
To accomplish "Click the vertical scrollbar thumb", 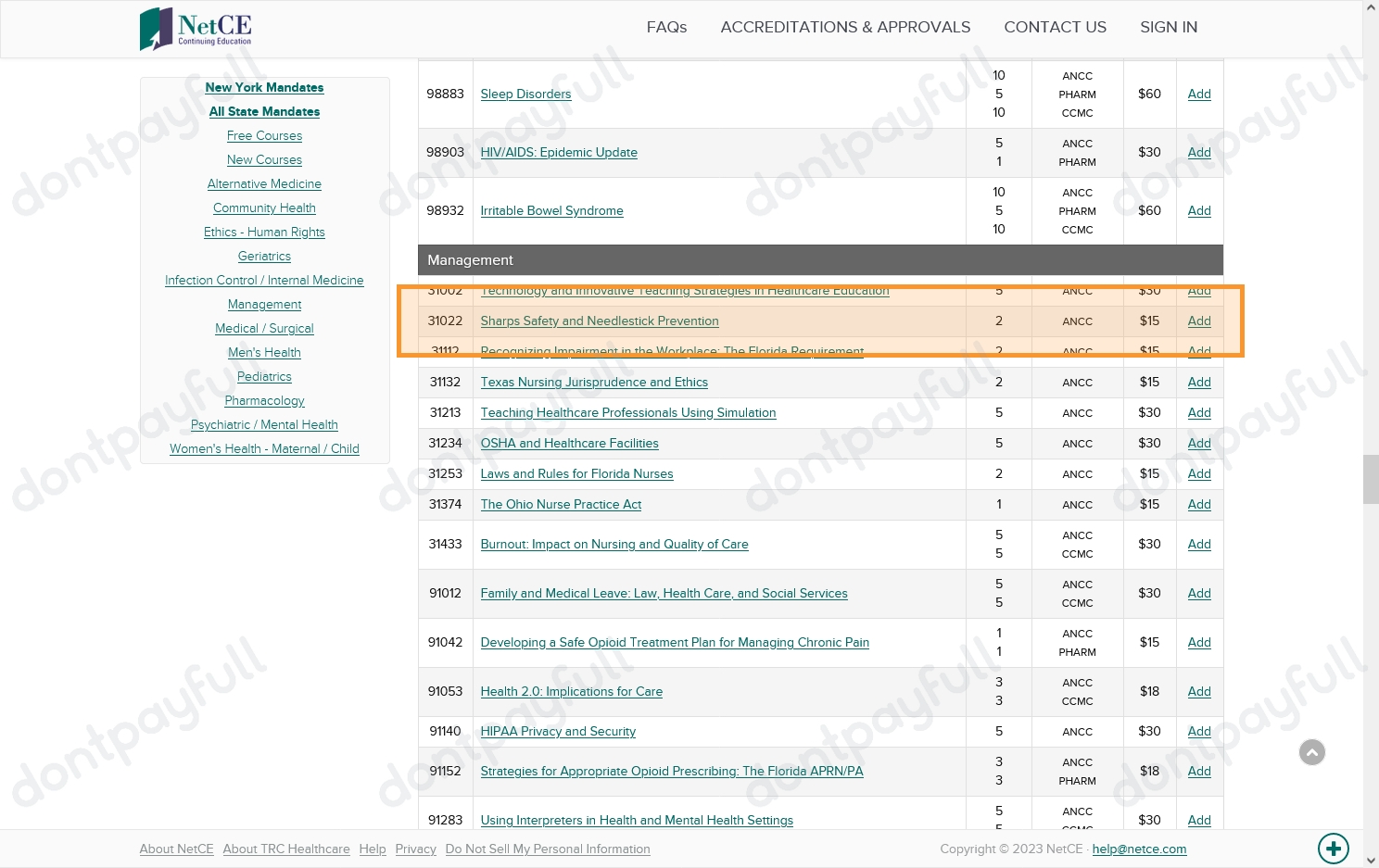I will coord(1371,479).
